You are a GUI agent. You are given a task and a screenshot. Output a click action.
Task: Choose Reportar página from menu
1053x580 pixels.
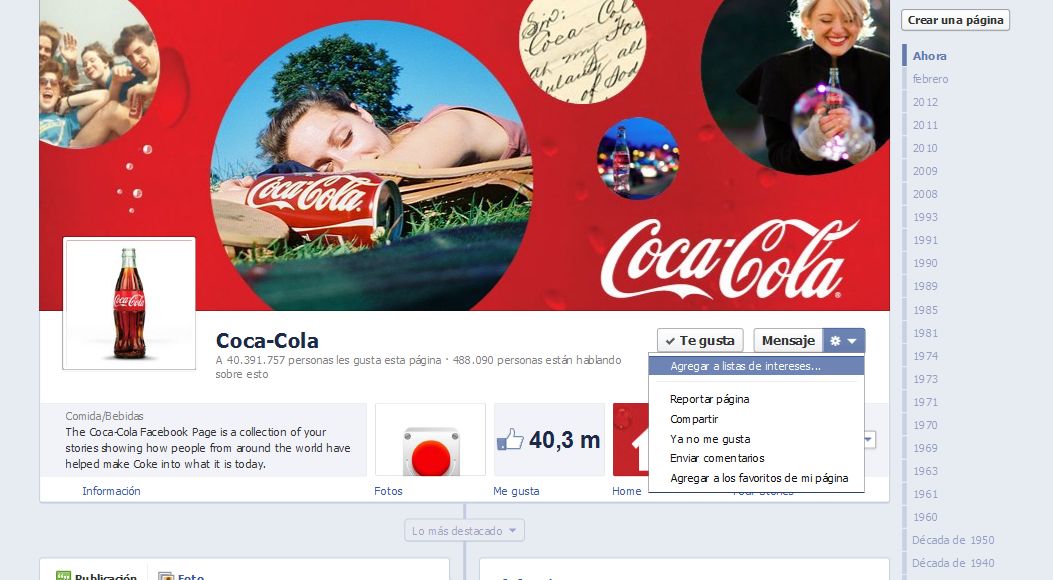(709, 399)
